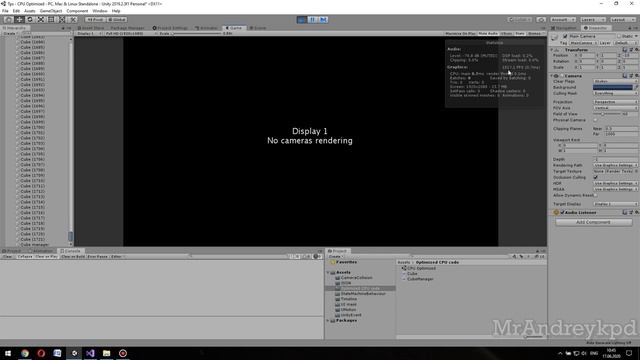Open the Projection dropdown
Image resolution: width=640 pixels, height=360 pixels.
(615, 102)
